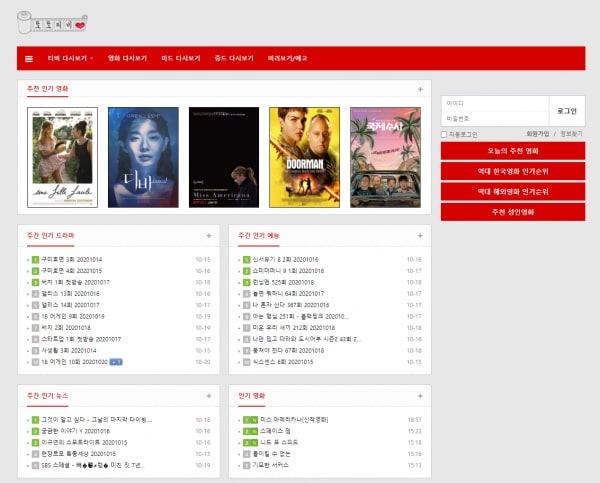Open drama entry 18 어게인 9회
The image size is (600, 483).
click(73, 317)
